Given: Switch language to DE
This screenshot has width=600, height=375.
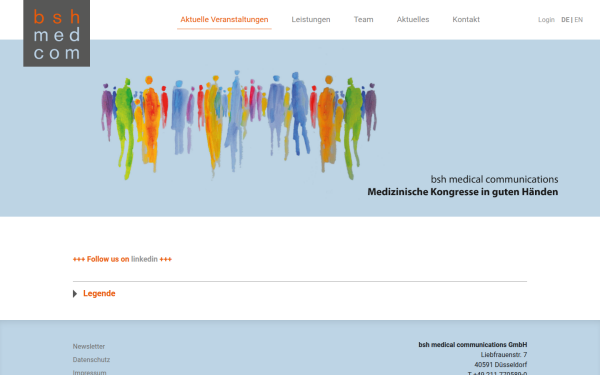Looking at the screenshot, I should (x=565, y=20).
